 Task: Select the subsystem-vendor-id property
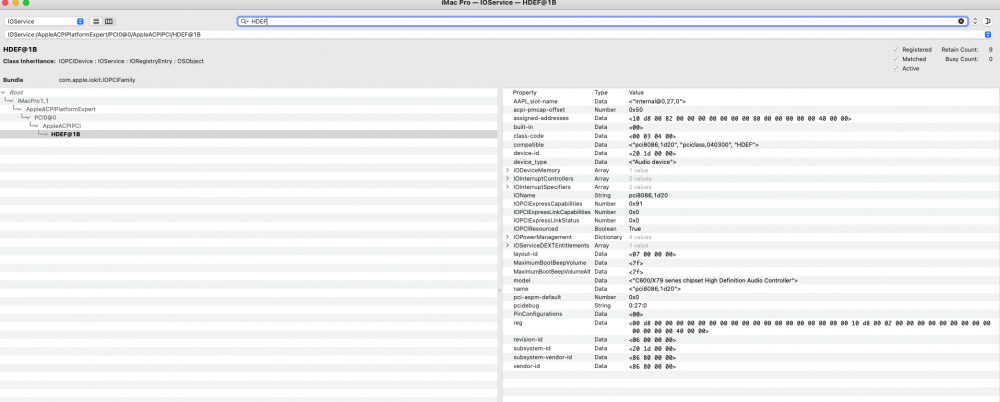[751, 357]
